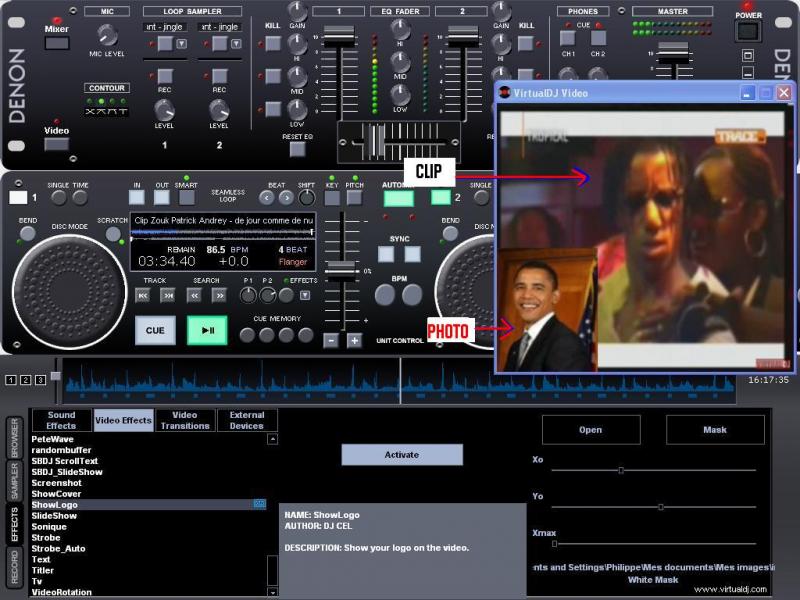
Task: Open the deck 1 EFFECTS dropdown
Action: (x=305, y=295)
